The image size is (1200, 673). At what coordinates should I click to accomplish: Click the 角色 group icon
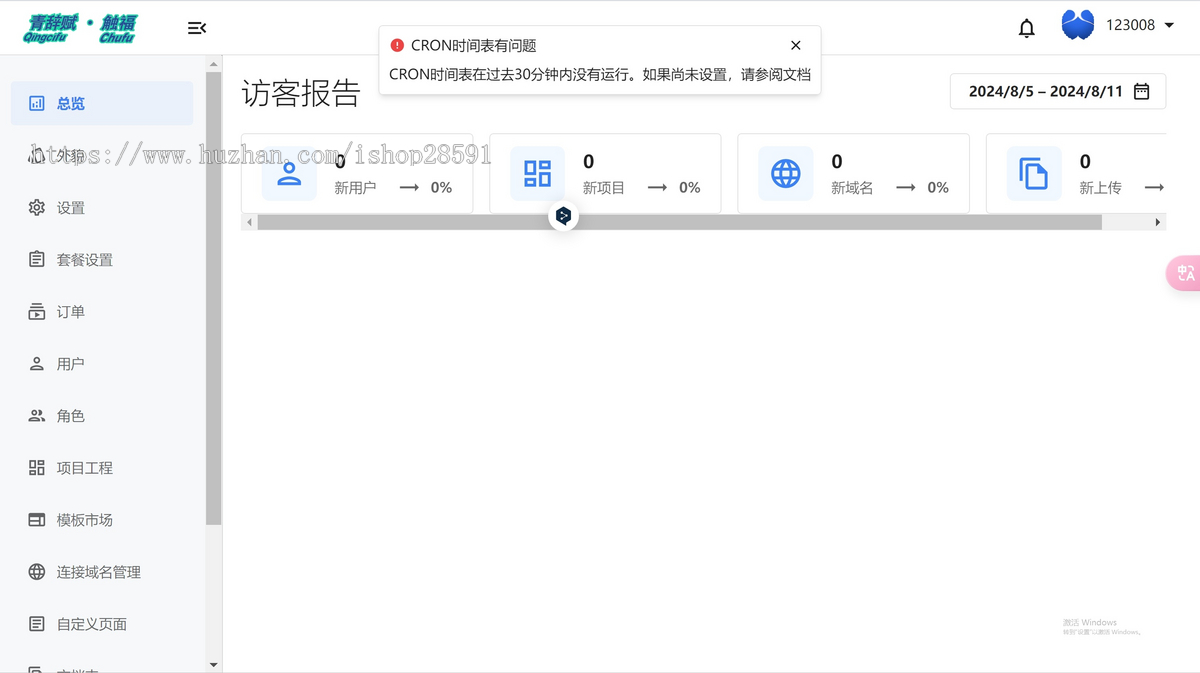[37, 415]
